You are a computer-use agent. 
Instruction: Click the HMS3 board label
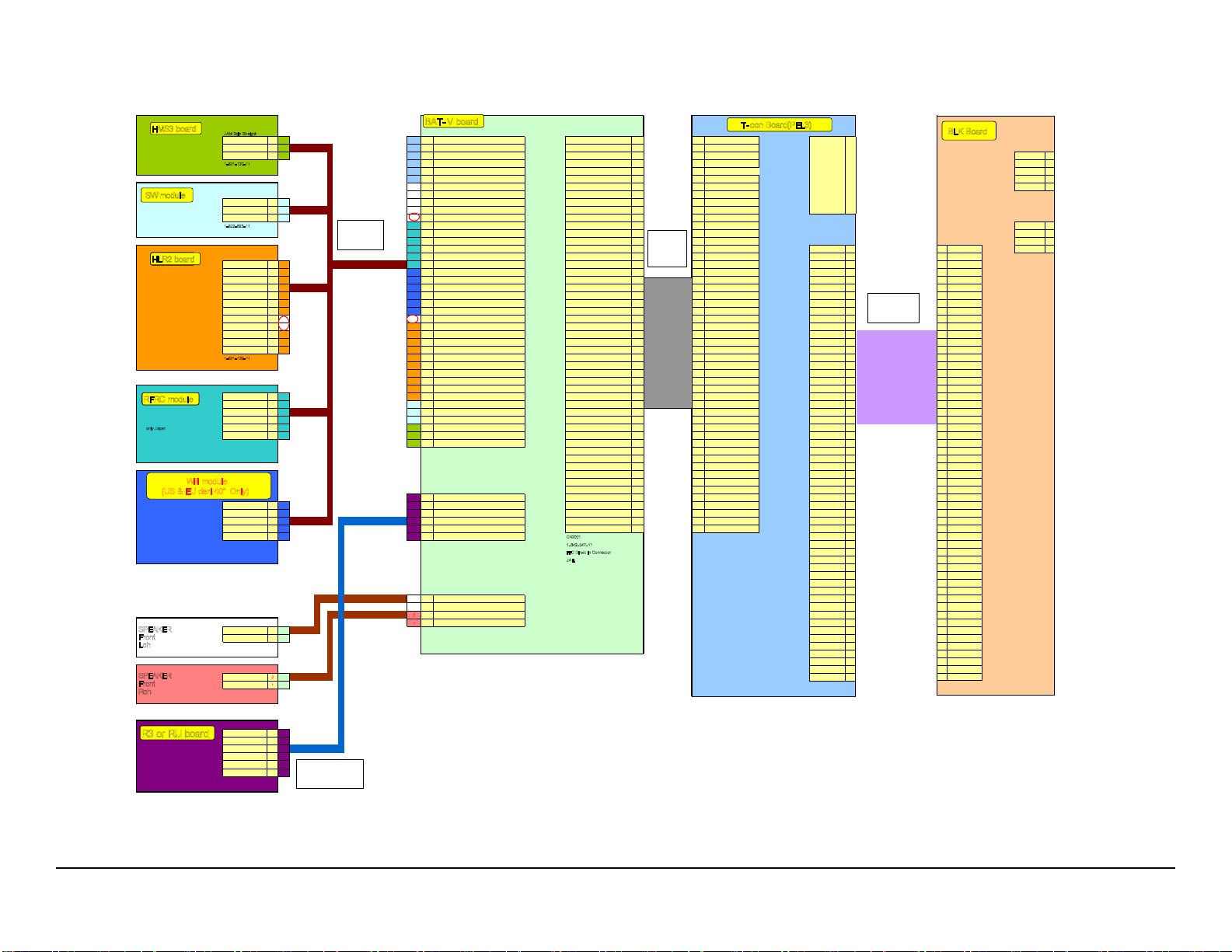(x=176, y=129)
